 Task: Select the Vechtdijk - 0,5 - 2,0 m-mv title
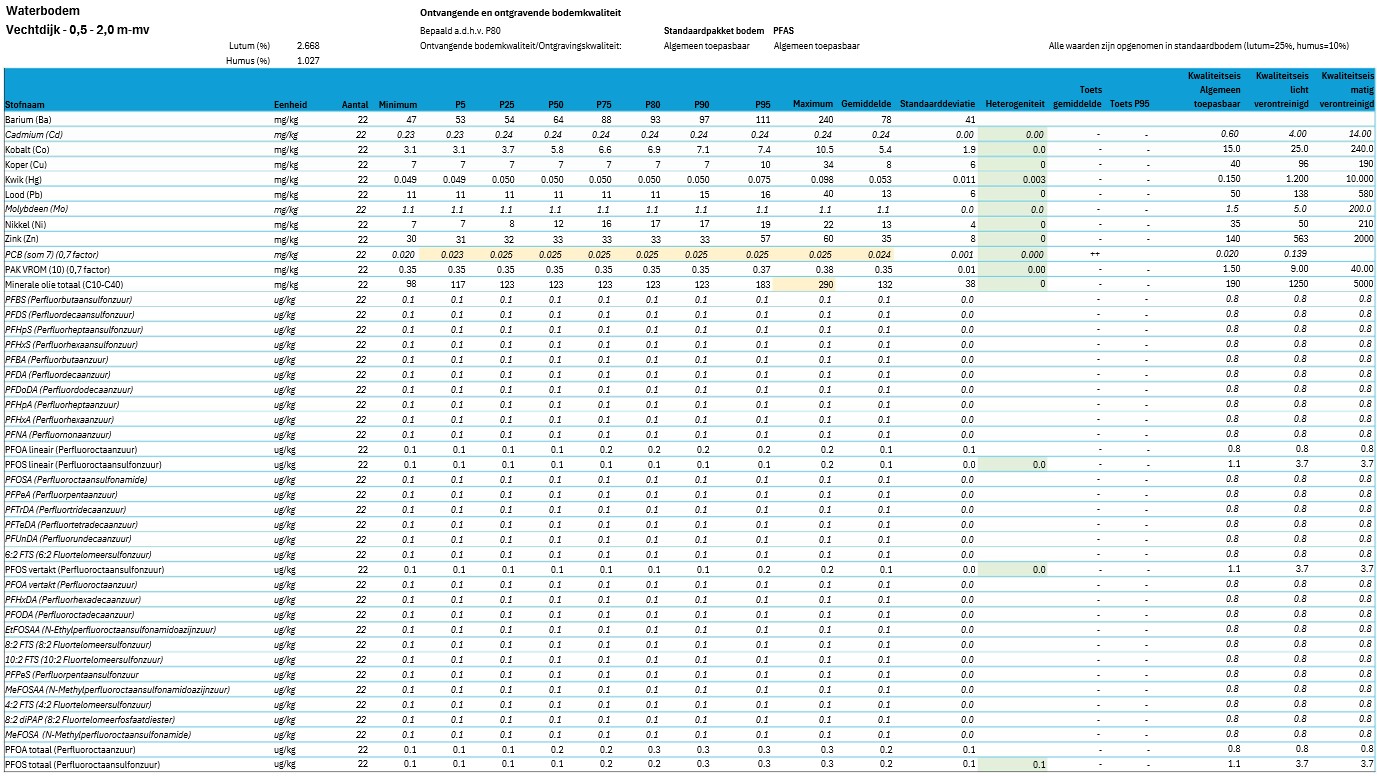click(x=78, y=29)
